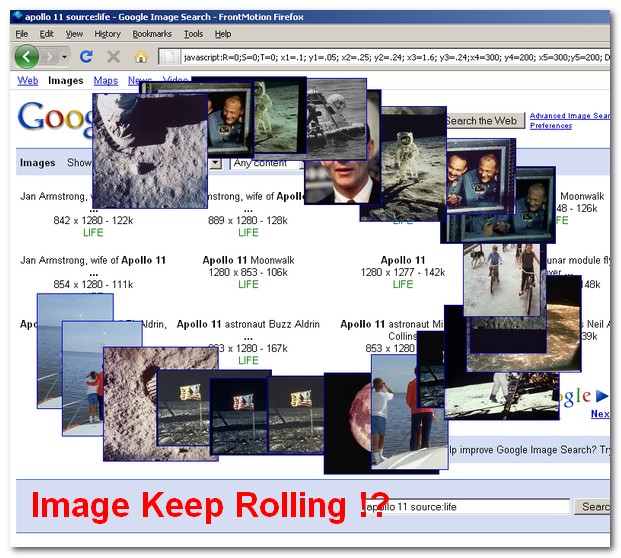Click the two astronauts in quarantine window photo
621x558 pixels.
pyautogui.click(x=481, y=176)
